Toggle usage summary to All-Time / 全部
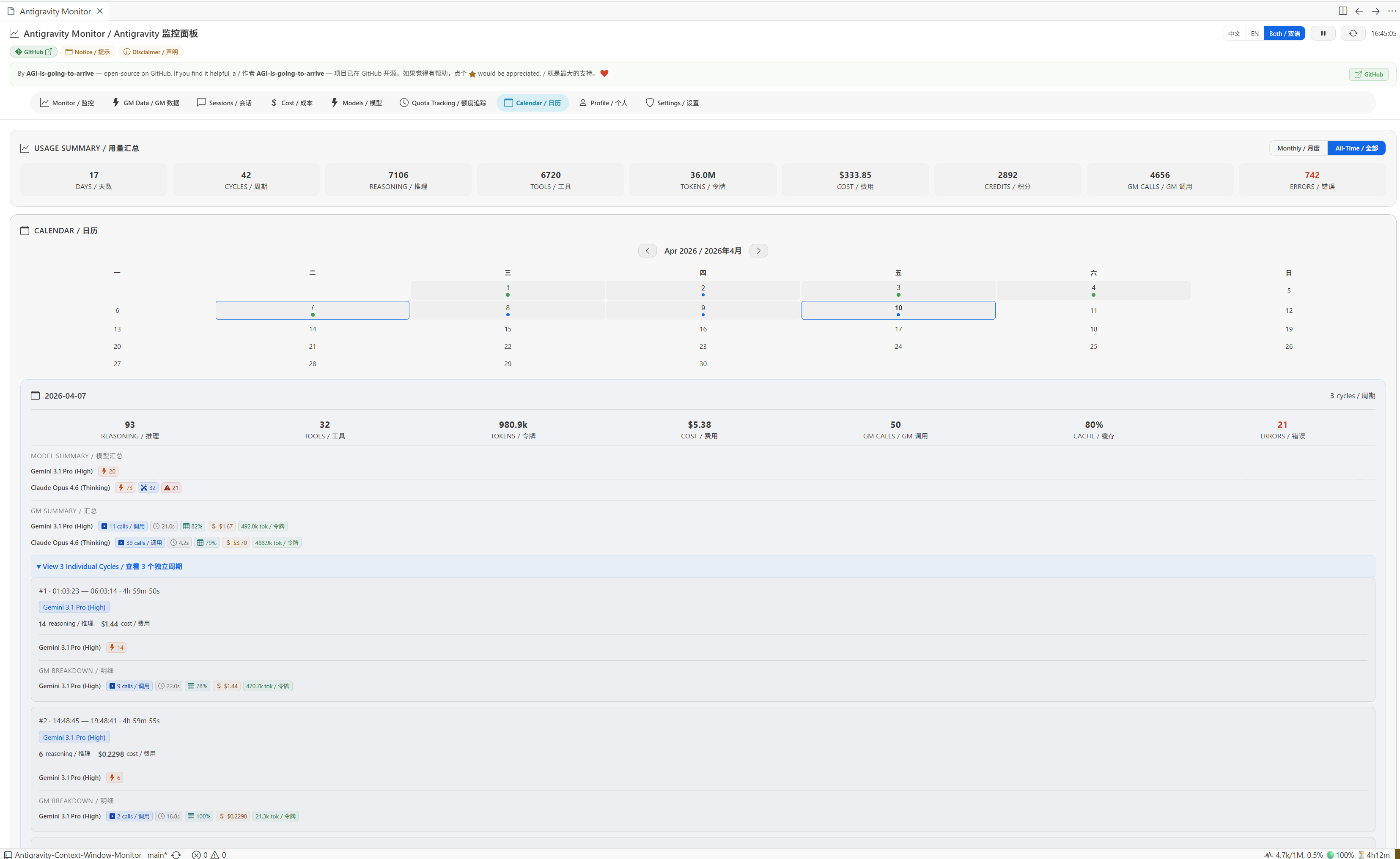This screenshot has width=1400, height=859. [1356, 148]
